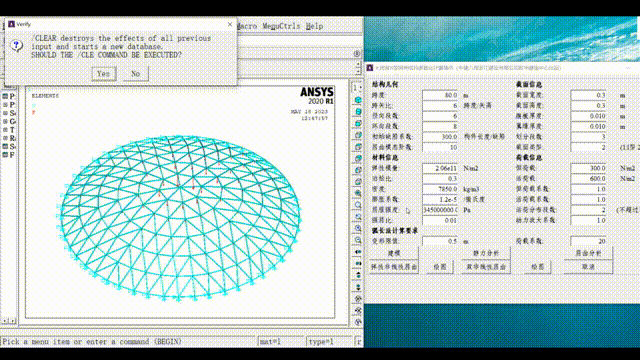The image size is (640, 360).
Task: Click No in the Verify dialog
Action: 136,74
